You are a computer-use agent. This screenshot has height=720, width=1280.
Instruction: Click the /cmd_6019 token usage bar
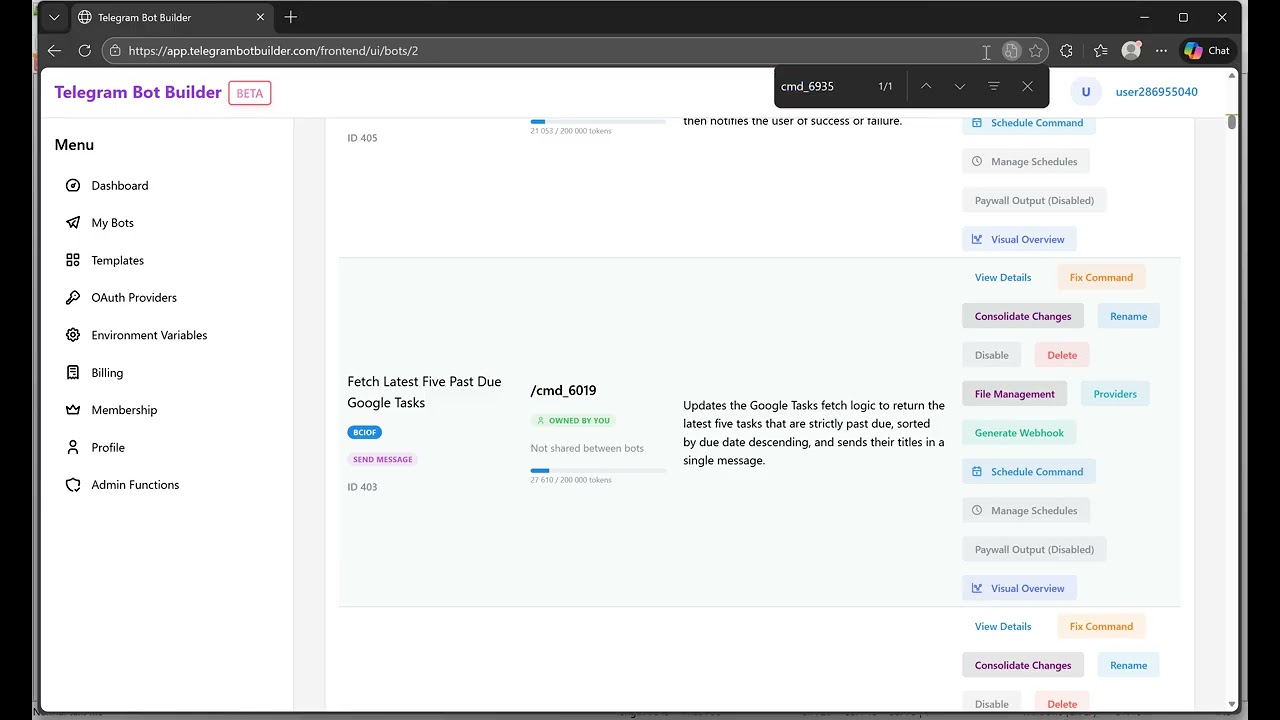coord(598,470)
